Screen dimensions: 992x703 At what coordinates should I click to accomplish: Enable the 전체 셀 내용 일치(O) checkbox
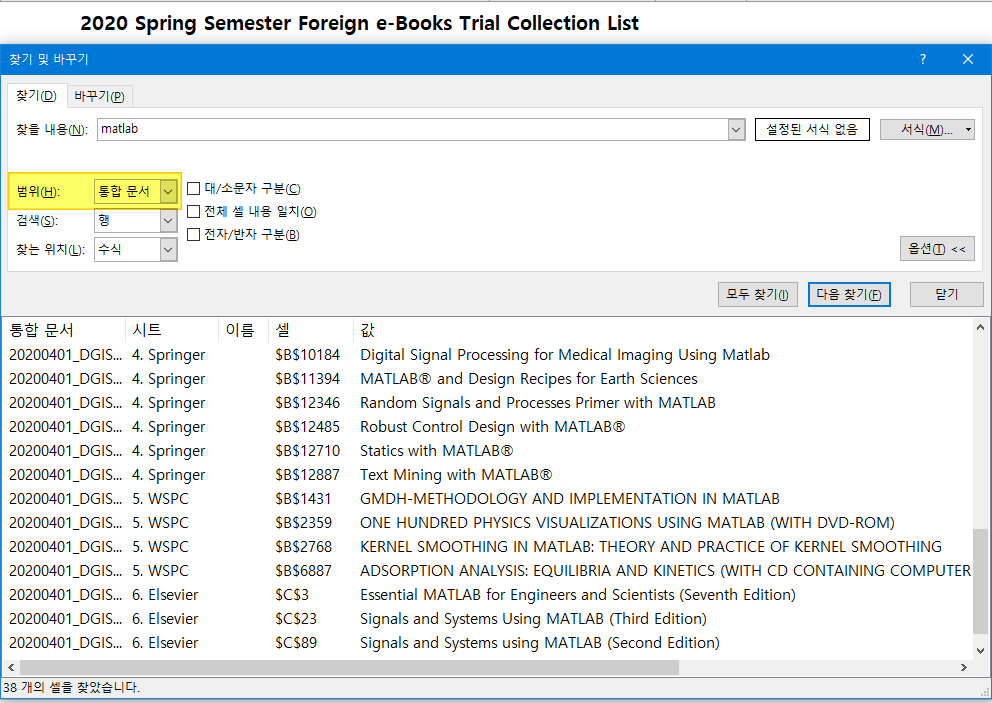pos(194,211)
